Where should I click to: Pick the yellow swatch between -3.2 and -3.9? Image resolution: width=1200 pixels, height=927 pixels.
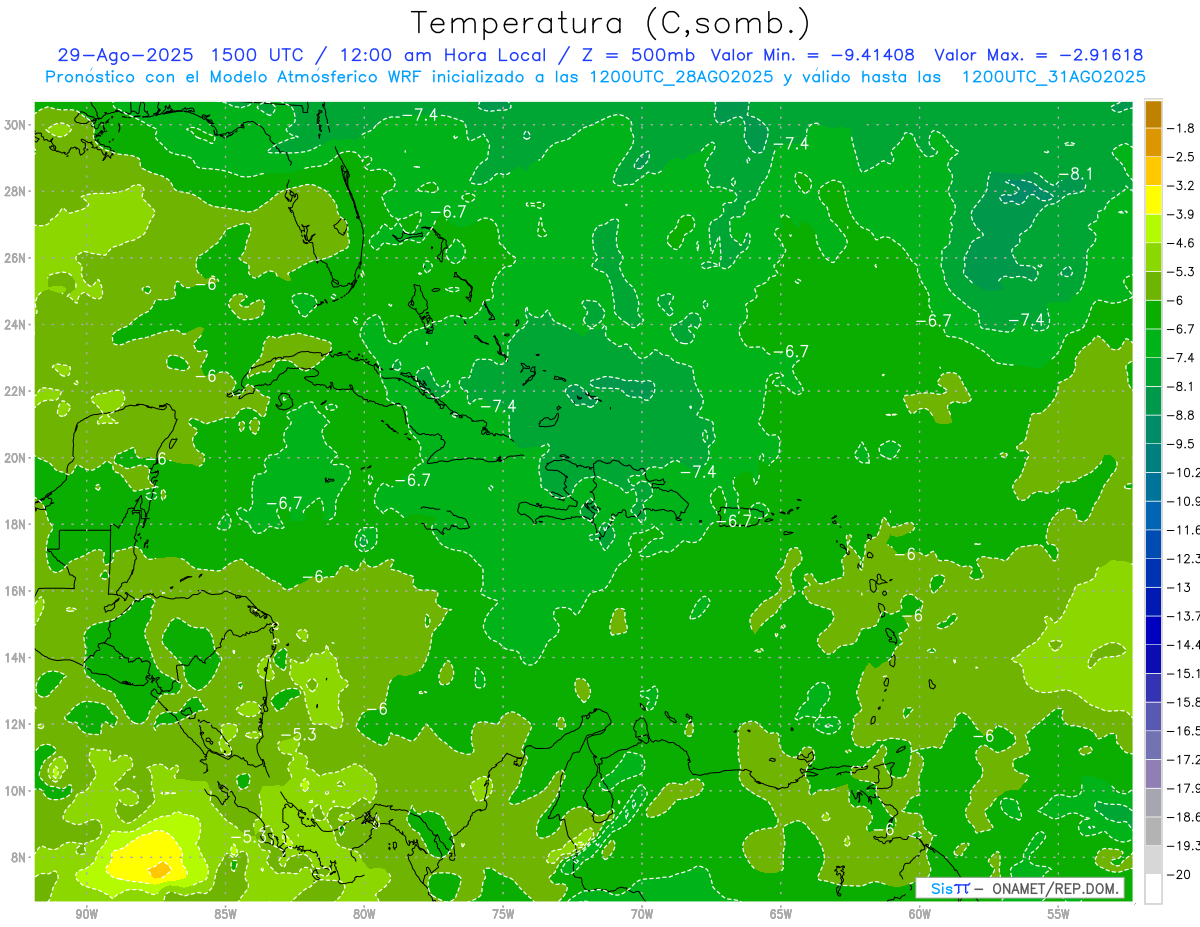[x=1153, y=199]
